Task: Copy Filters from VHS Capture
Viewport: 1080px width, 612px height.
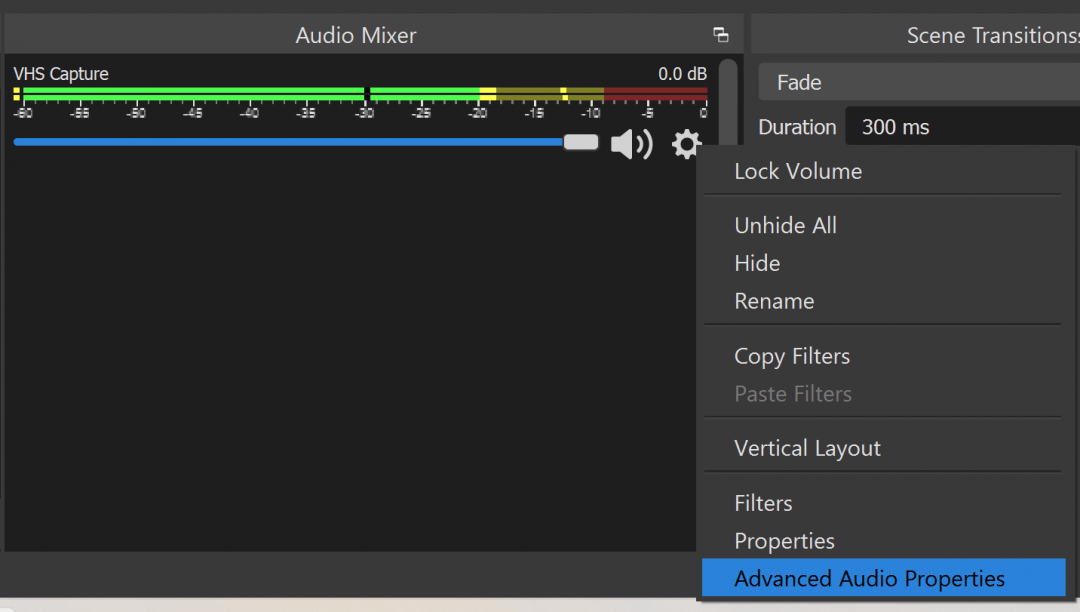Action: click(792, 355)
